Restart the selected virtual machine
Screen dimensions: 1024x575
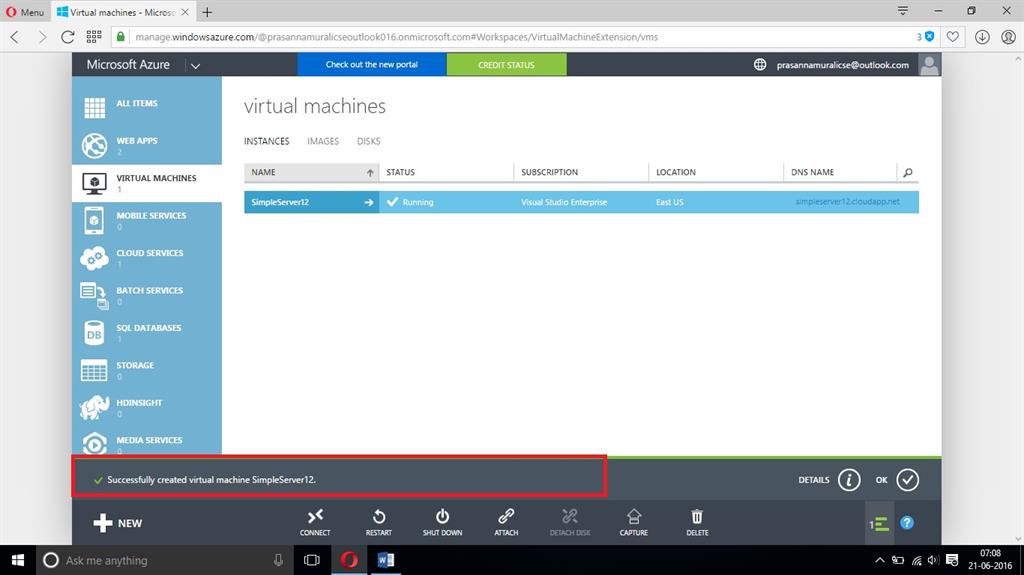pos(379,523)
